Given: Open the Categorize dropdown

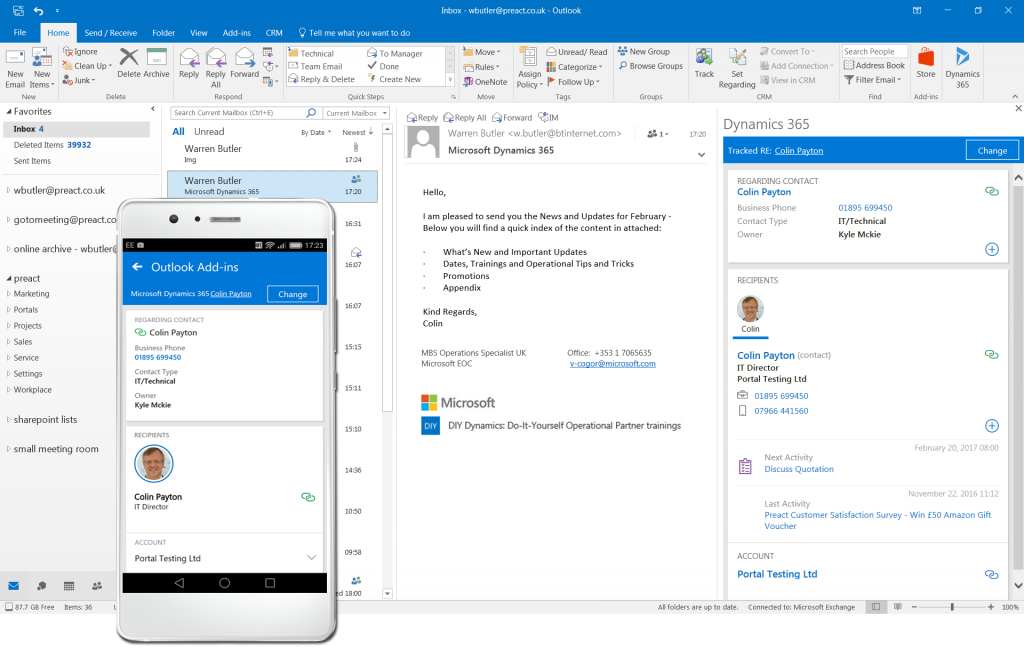Looking at the screenshot, I should (574, 67).
